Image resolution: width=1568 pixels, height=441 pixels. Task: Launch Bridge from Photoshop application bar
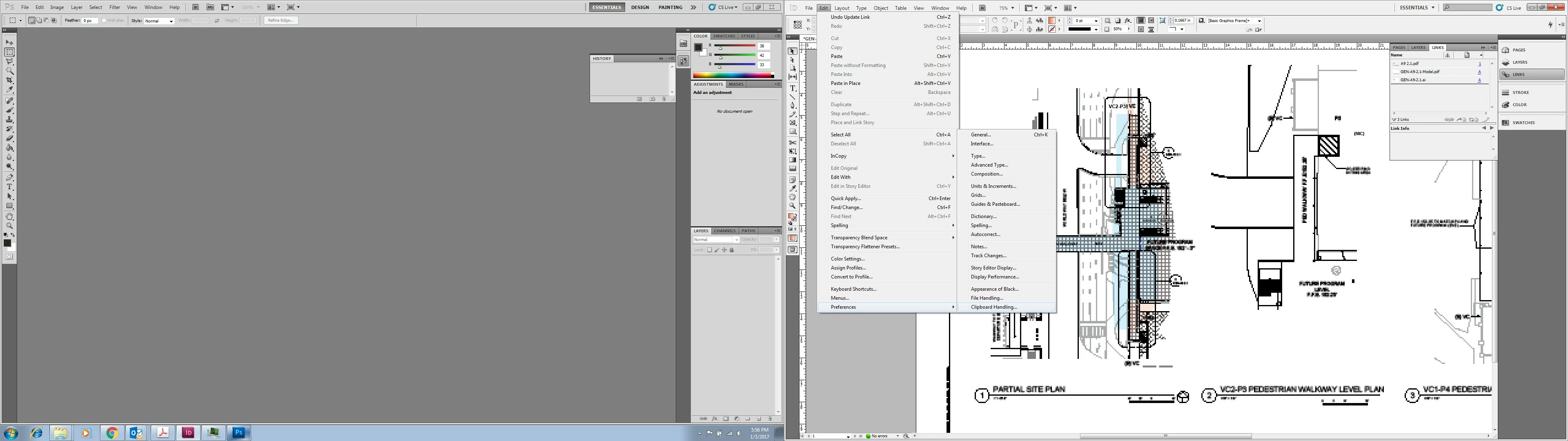(196, 7)
